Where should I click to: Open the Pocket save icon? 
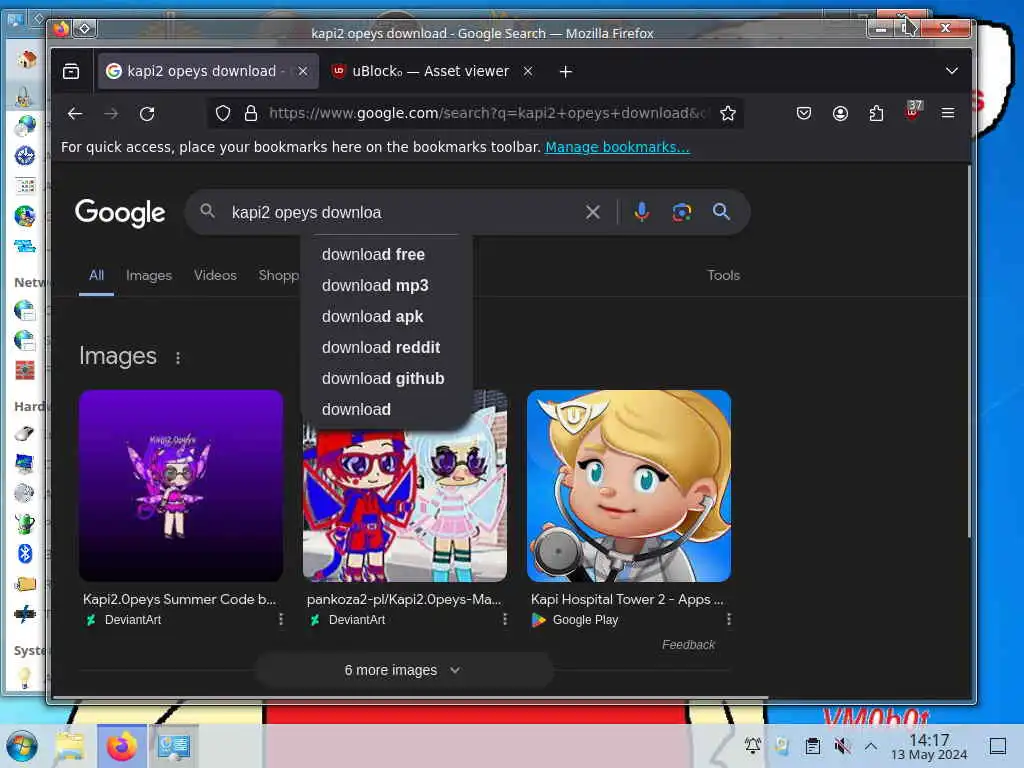[804, 114]
